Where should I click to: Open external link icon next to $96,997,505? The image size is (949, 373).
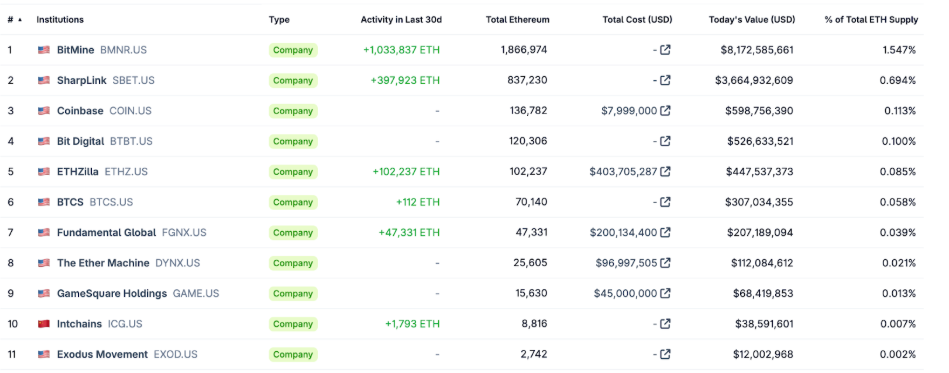point(665,263)
